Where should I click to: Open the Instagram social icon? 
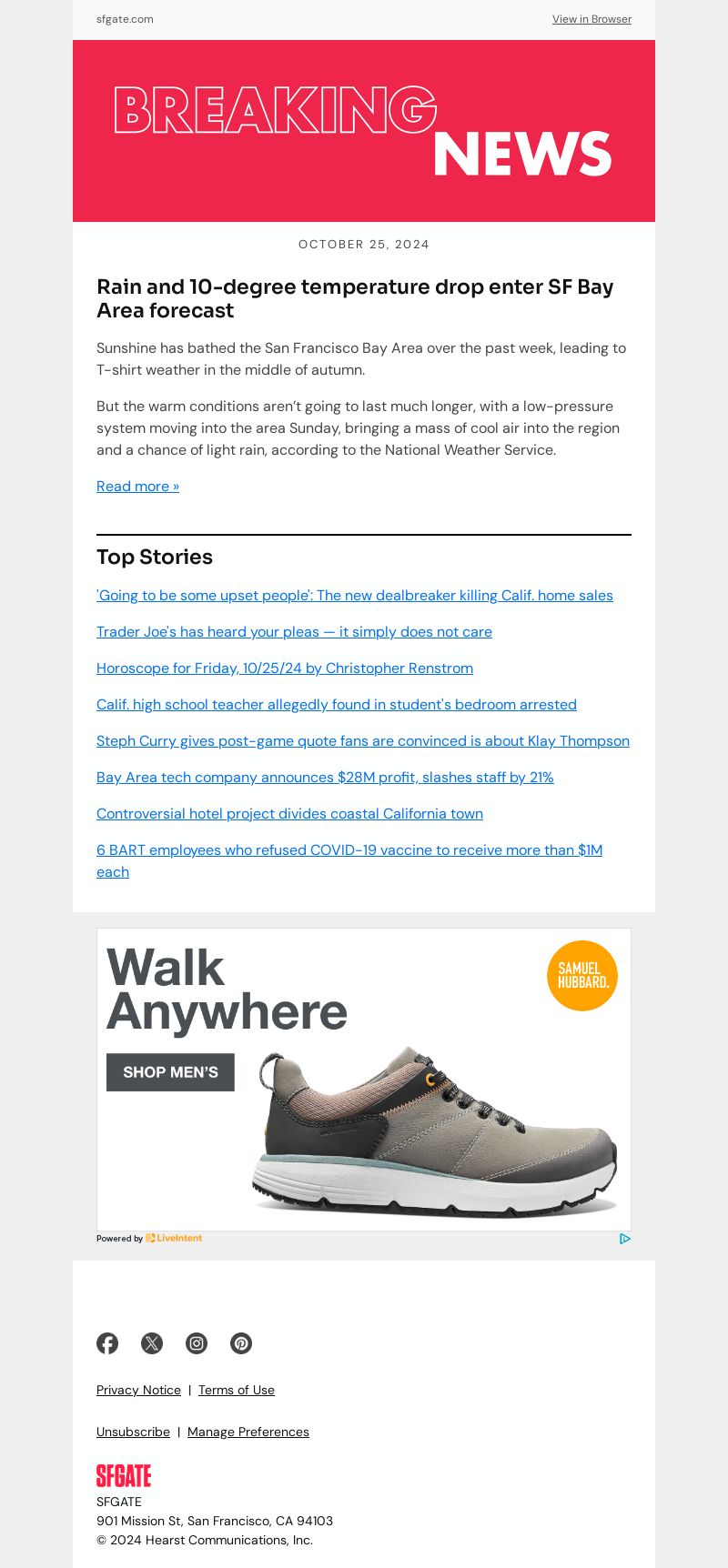click(197, 1343)
